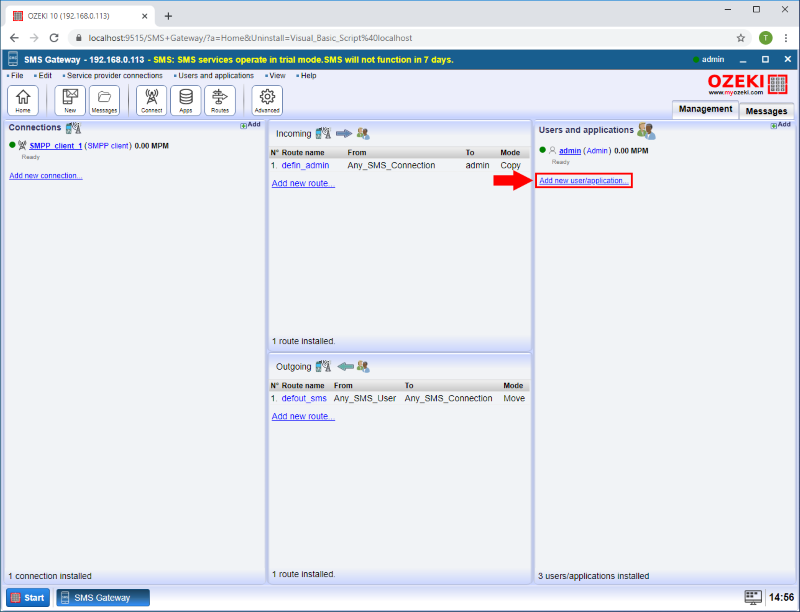Click Add new route under Incoming
Viewport: 800px width, 612px height.
303,183
